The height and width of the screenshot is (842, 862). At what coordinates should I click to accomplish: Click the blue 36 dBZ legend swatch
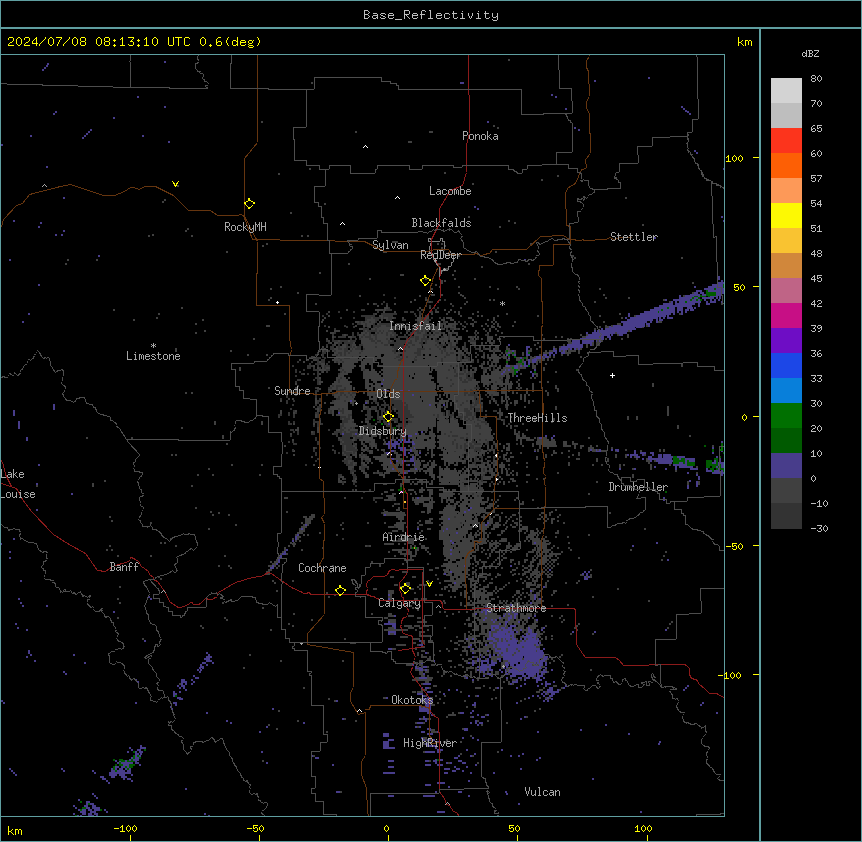tap(786, 366)
